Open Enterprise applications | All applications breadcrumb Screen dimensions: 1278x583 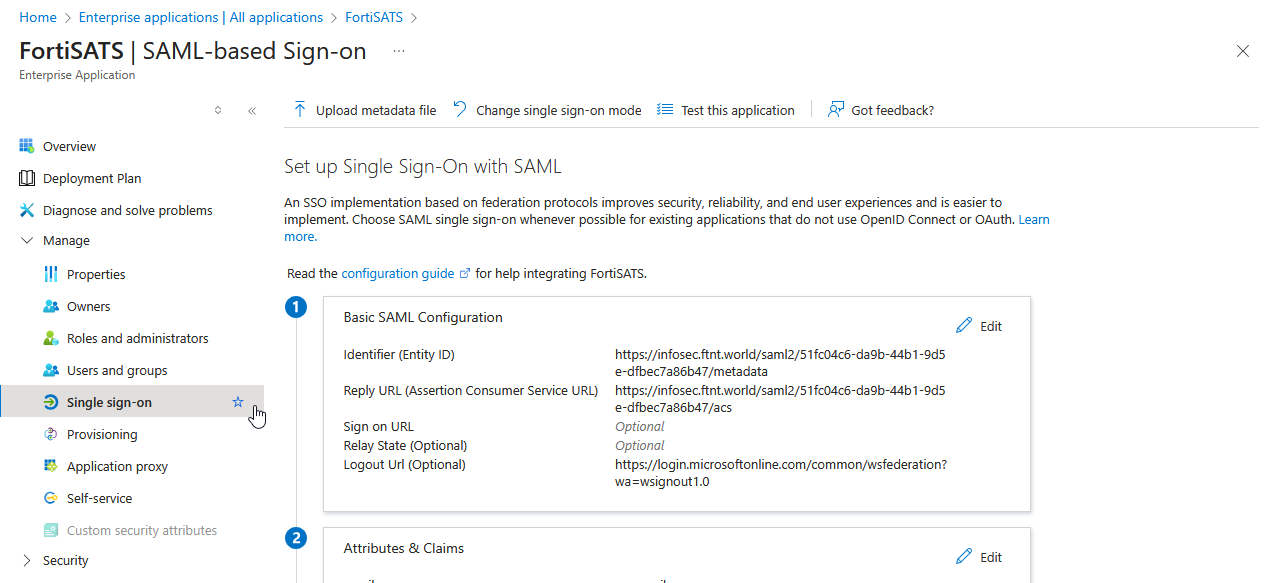pyautogui.click(x=201, y=17)
